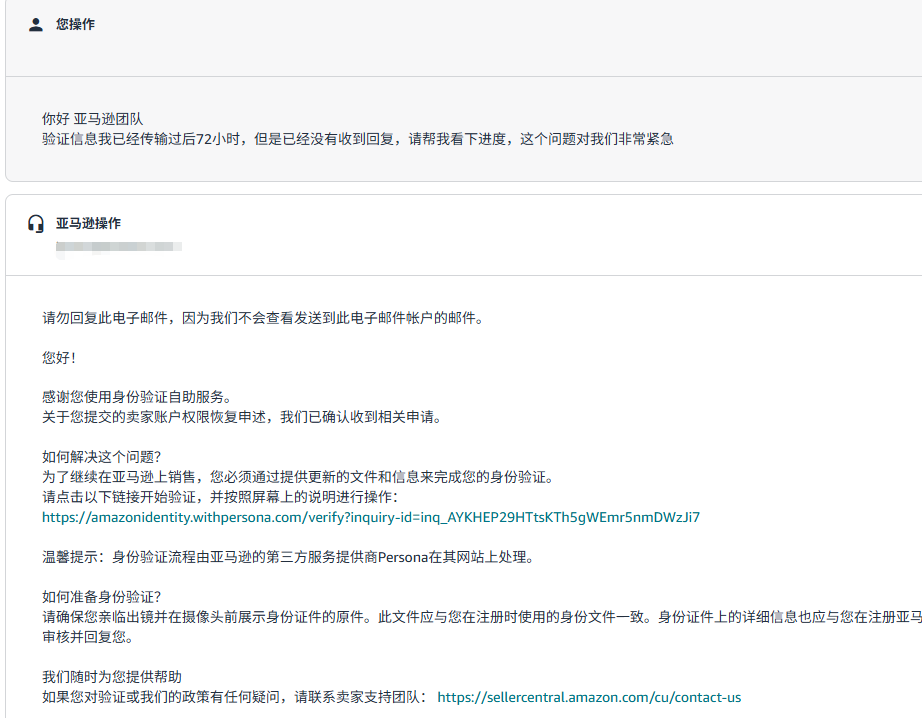Click the 亚马逊操作 header text

pos(88,223)
